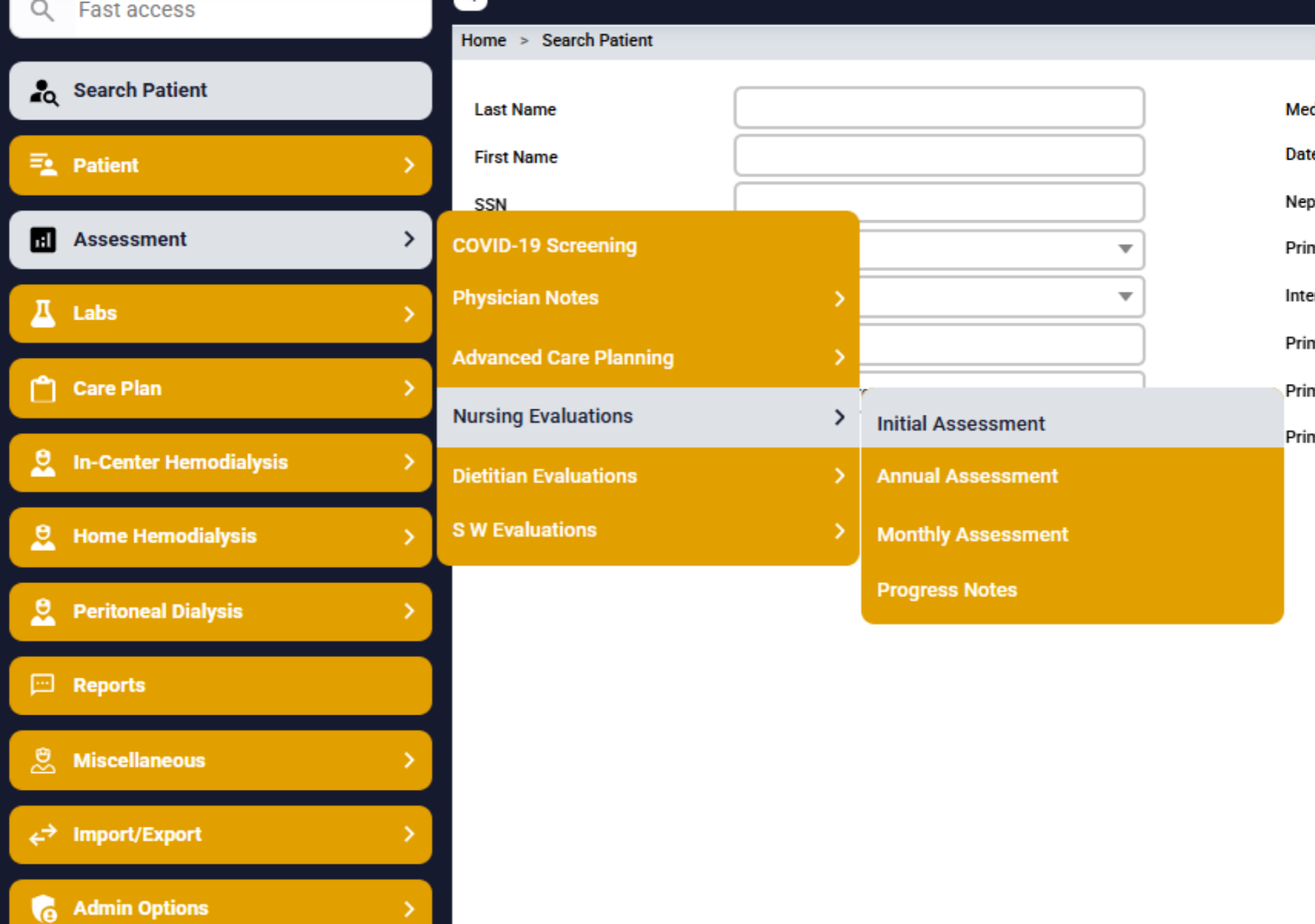
Task: Click the Import/Export arrows icon
Action: pyautogui.click(x=42, y=834)
